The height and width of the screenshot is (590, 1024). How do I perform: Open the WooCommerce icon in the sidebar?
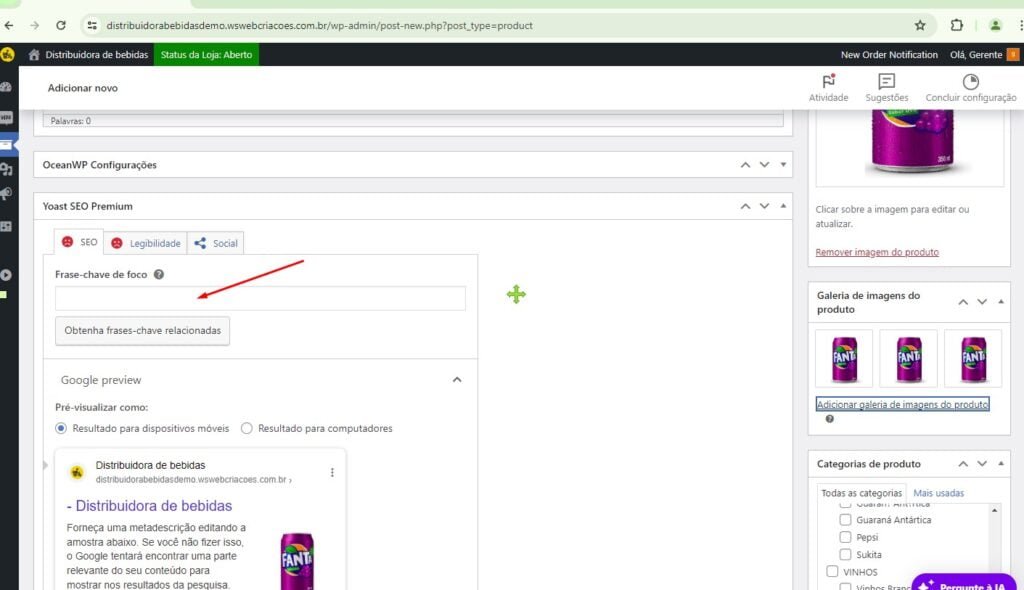(6, 118)
